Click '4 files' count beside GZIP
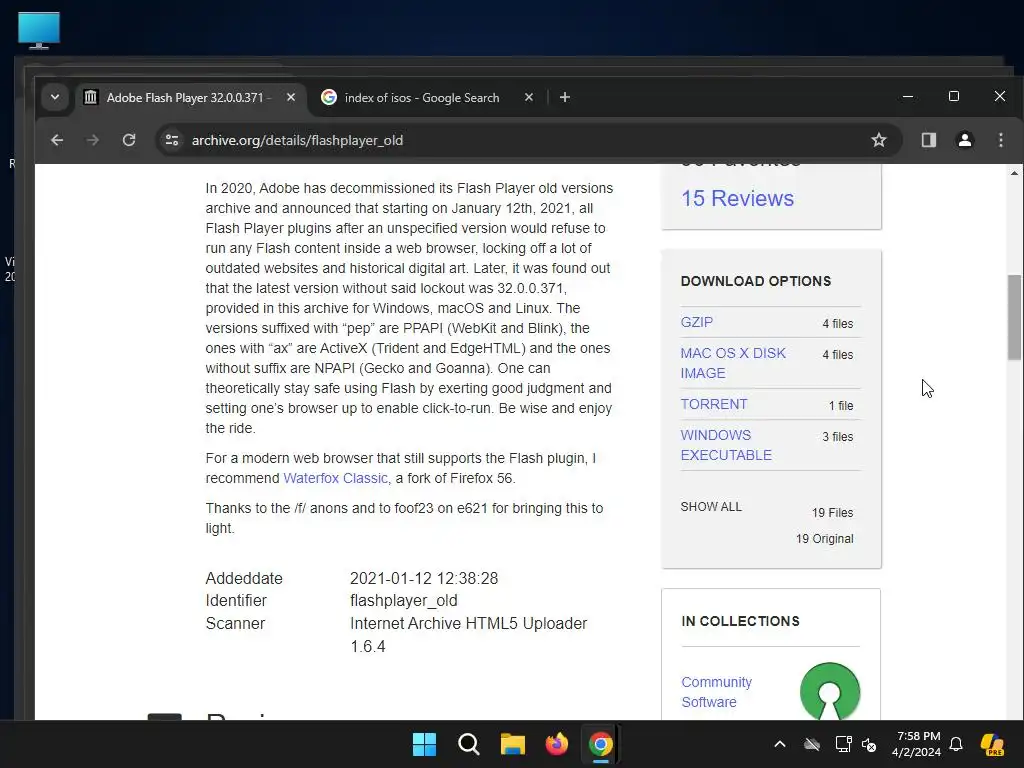1024x768 pixels. click(837, 324)
